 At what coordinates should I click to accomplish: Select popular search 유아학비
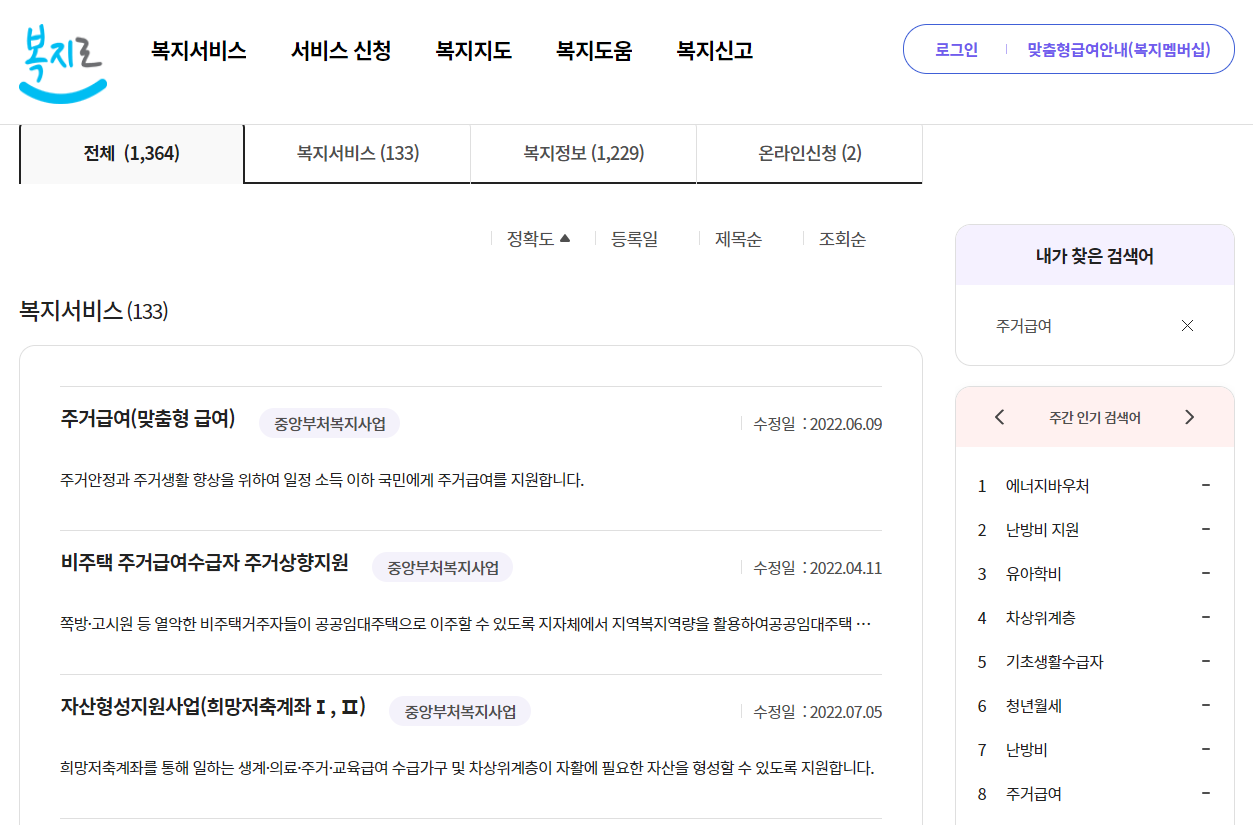click(1033, 574)
